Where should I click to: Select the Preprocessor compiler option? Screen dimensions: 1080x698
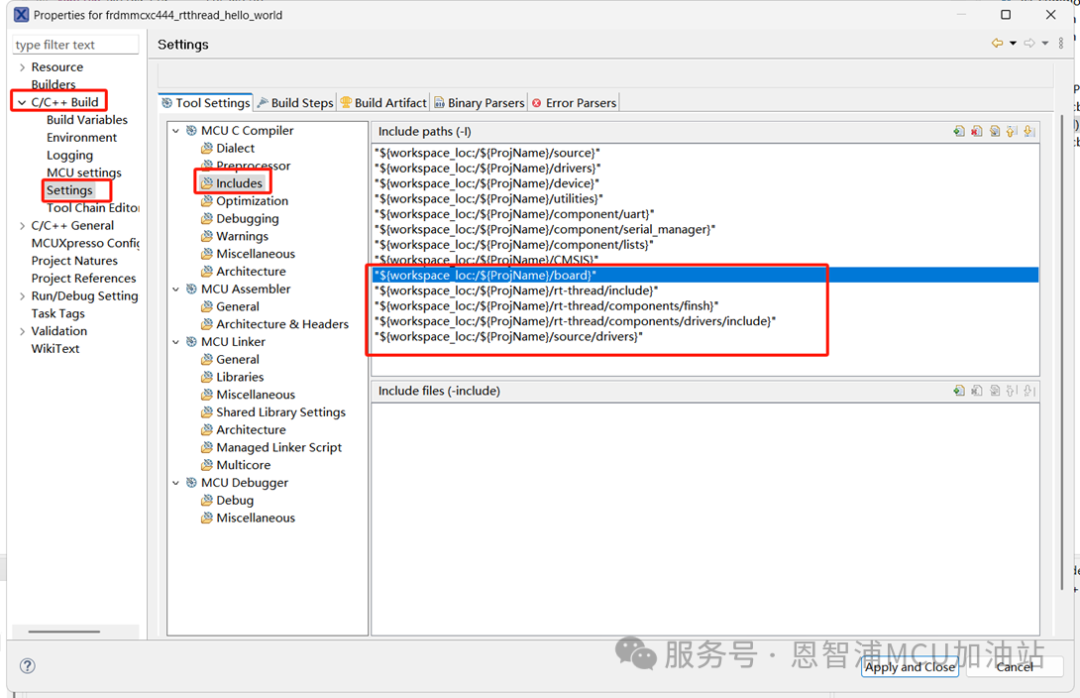[253, 165]
